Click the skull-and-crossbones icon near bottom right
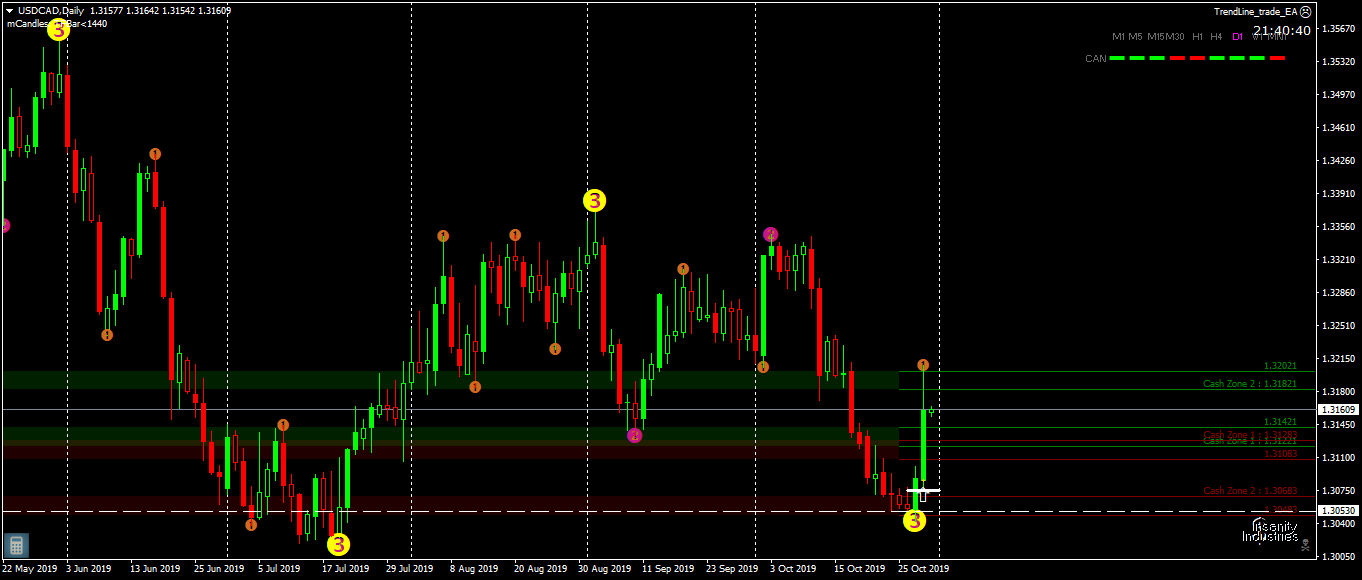Viewport: 1362px width, 580px height. pyautogui.click(x=1305, y=545)
